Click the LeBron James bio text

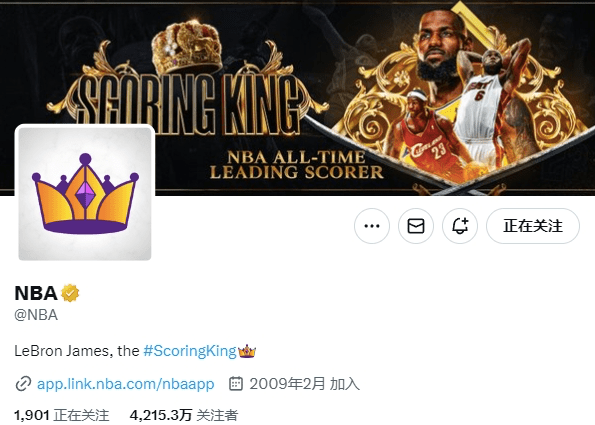[77, 351]
